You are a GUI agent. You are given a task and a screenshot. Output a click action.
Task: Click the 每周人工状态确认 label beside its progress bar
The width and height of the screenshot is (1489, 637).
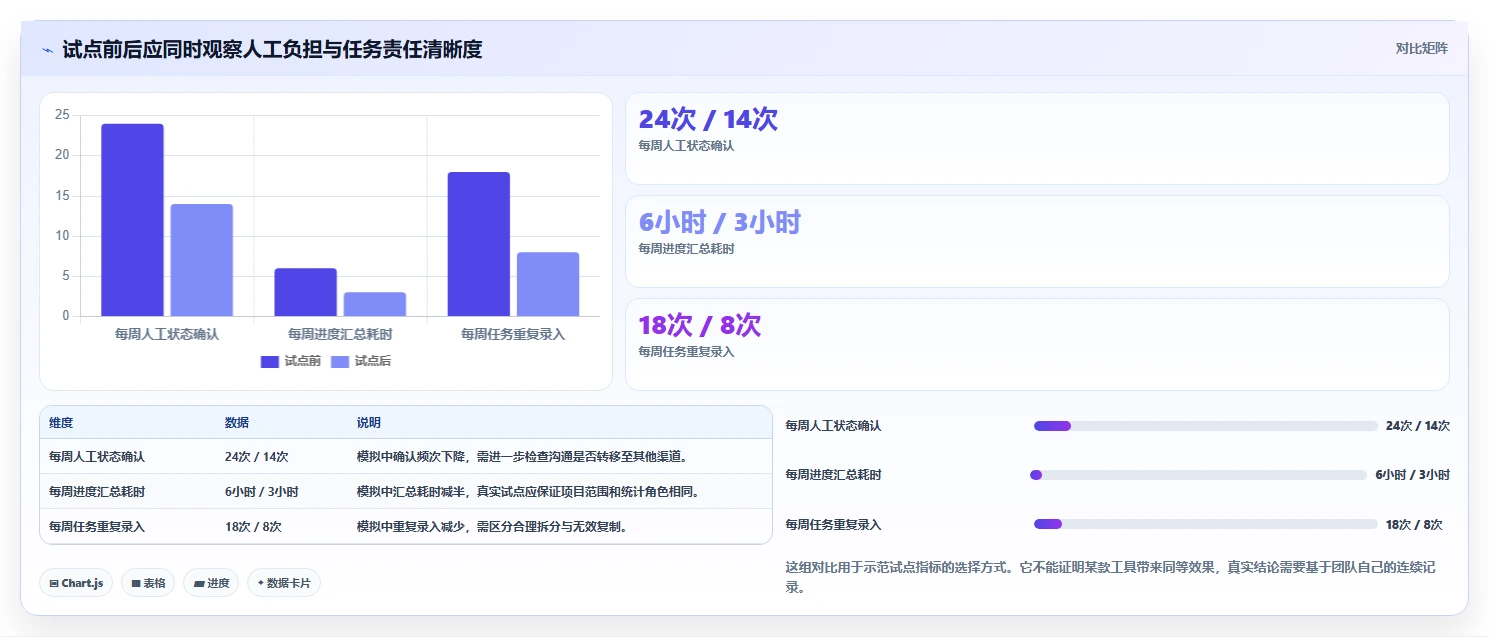(x=834, y=426)
